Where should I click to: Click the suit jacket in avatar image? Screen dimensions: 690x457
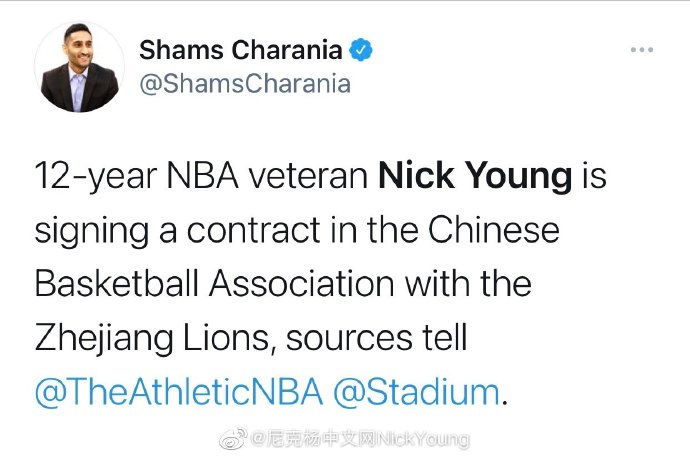coord(80,90)
